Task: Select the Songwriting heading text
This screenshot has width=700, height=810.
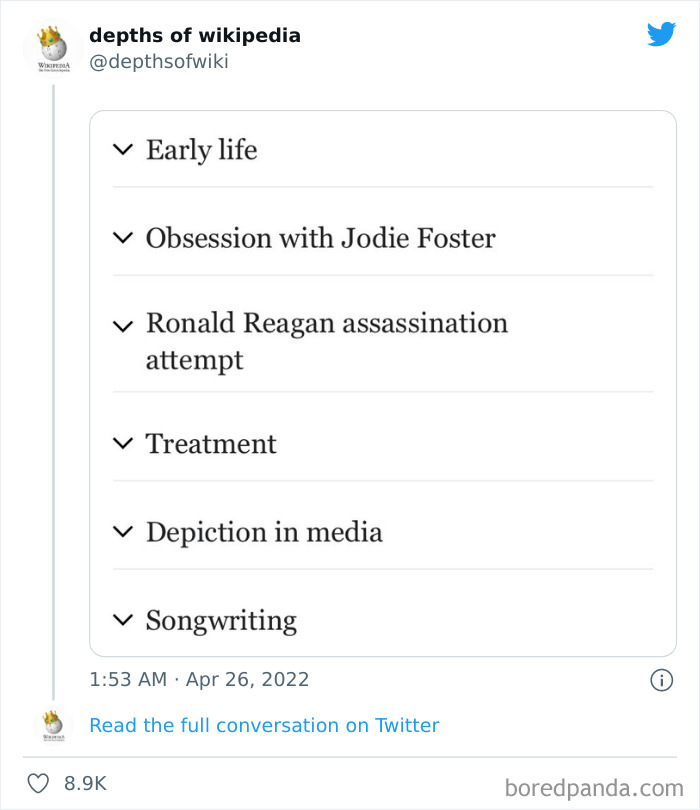Action: tap(221, 620)
